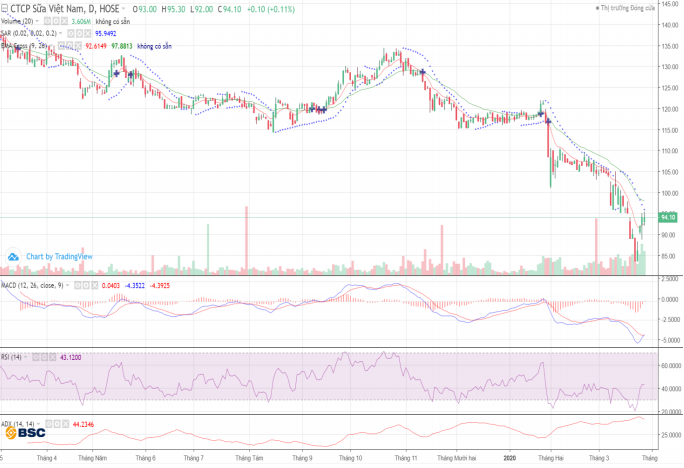Open settings for the MACD indicator
Image resolution: width=684 pixels, height=468 pixels.
tap(86, 285)
